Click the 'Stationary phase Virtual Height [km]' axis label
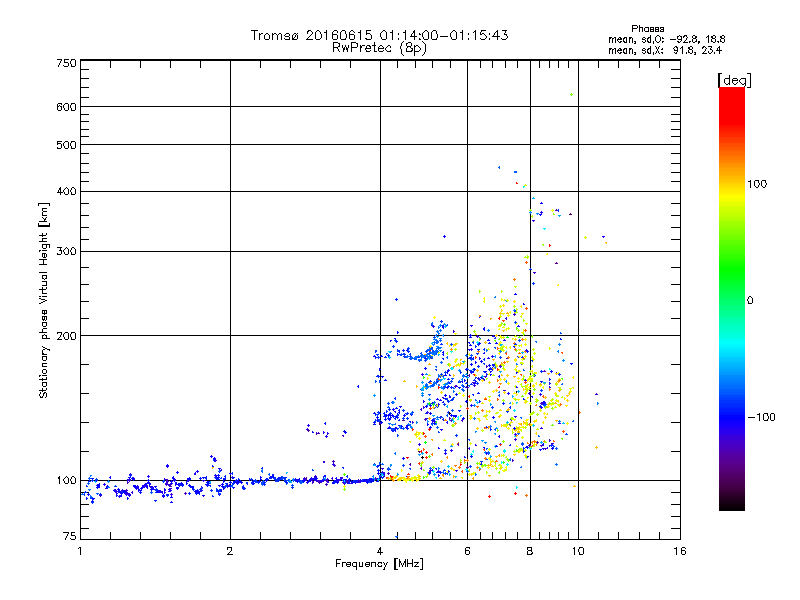The image size is (800, 600). click(43, 300)
